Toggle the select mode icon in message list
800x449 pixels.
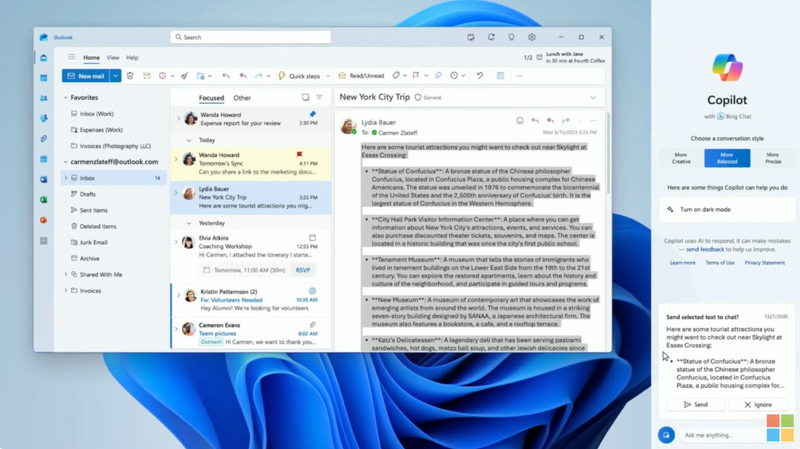click(305, 97)
